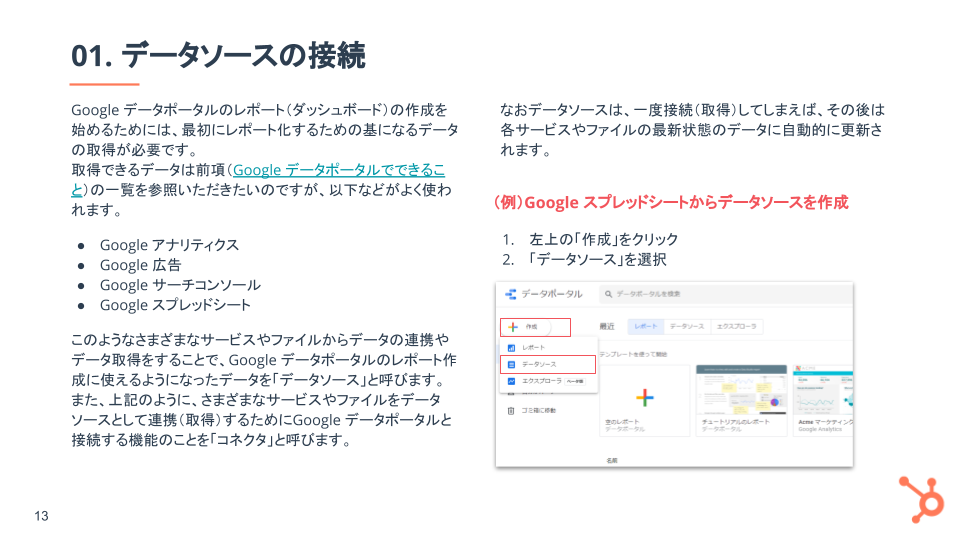Choose レポート from the create menu

tap(534, 347)
